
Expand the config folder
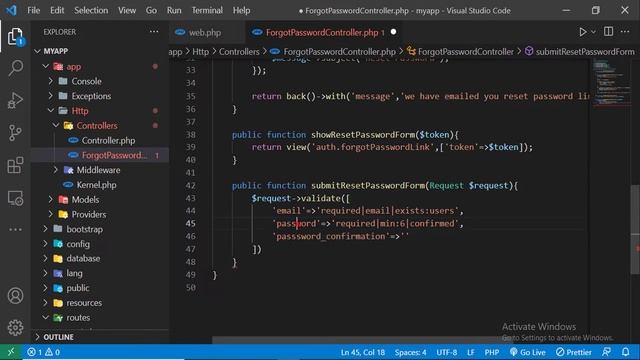click(x=46, y=244)
